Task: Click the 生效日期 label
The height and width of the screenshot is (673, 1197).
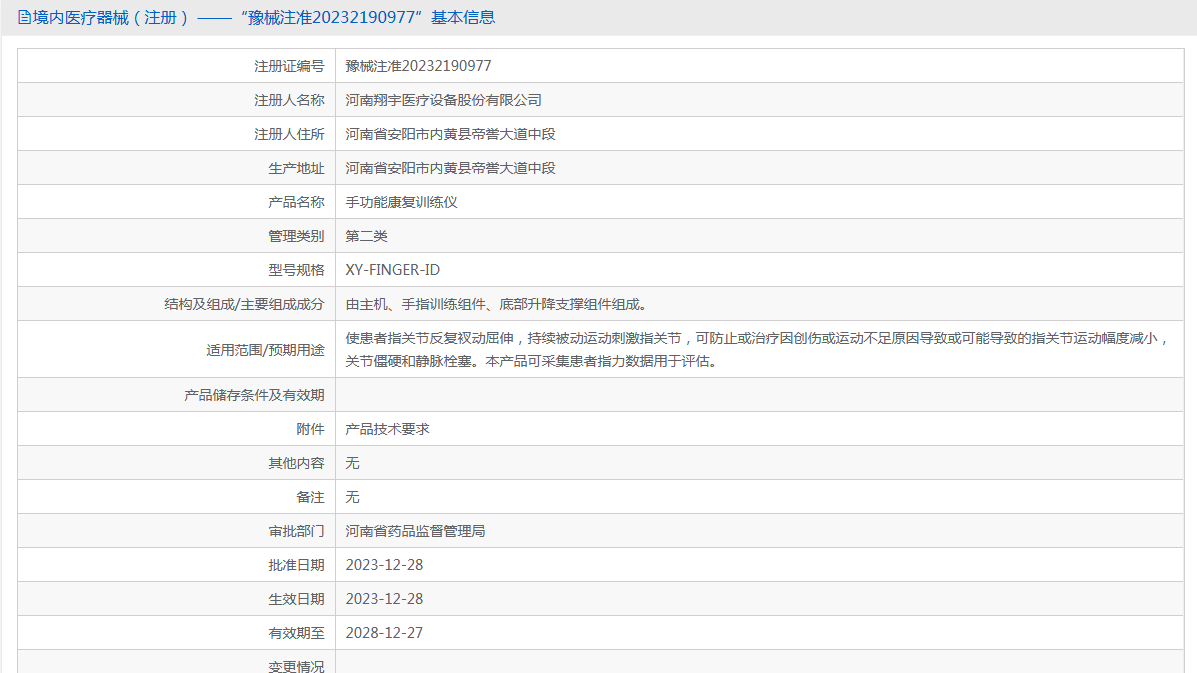Action: tap(296, 599)
